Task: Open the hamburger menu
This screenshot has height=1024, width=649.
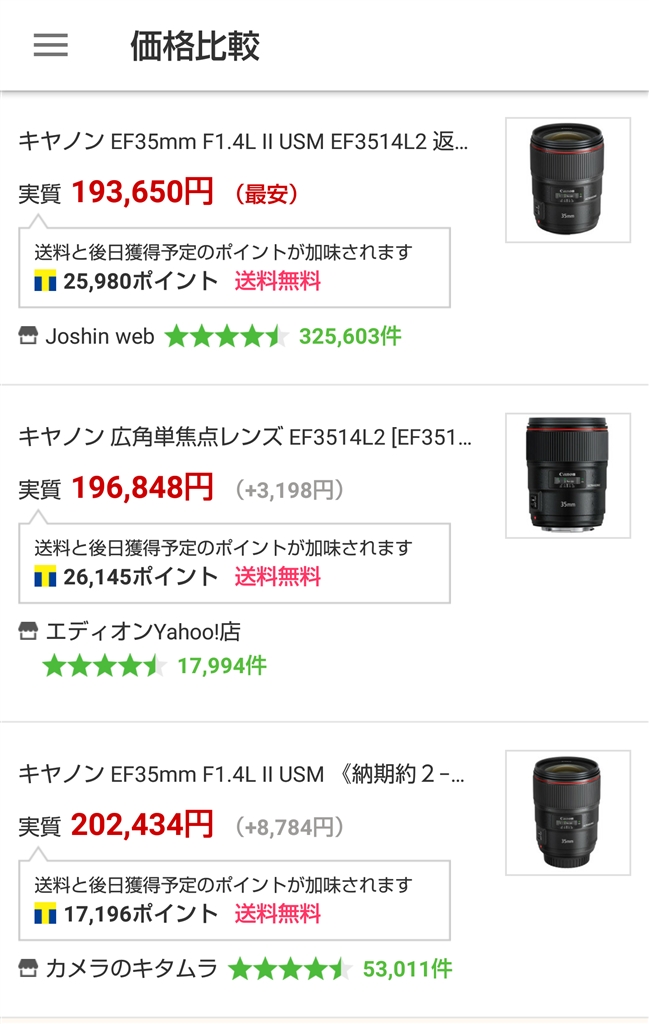Action: pyautogui.click(x=51, y=45)
